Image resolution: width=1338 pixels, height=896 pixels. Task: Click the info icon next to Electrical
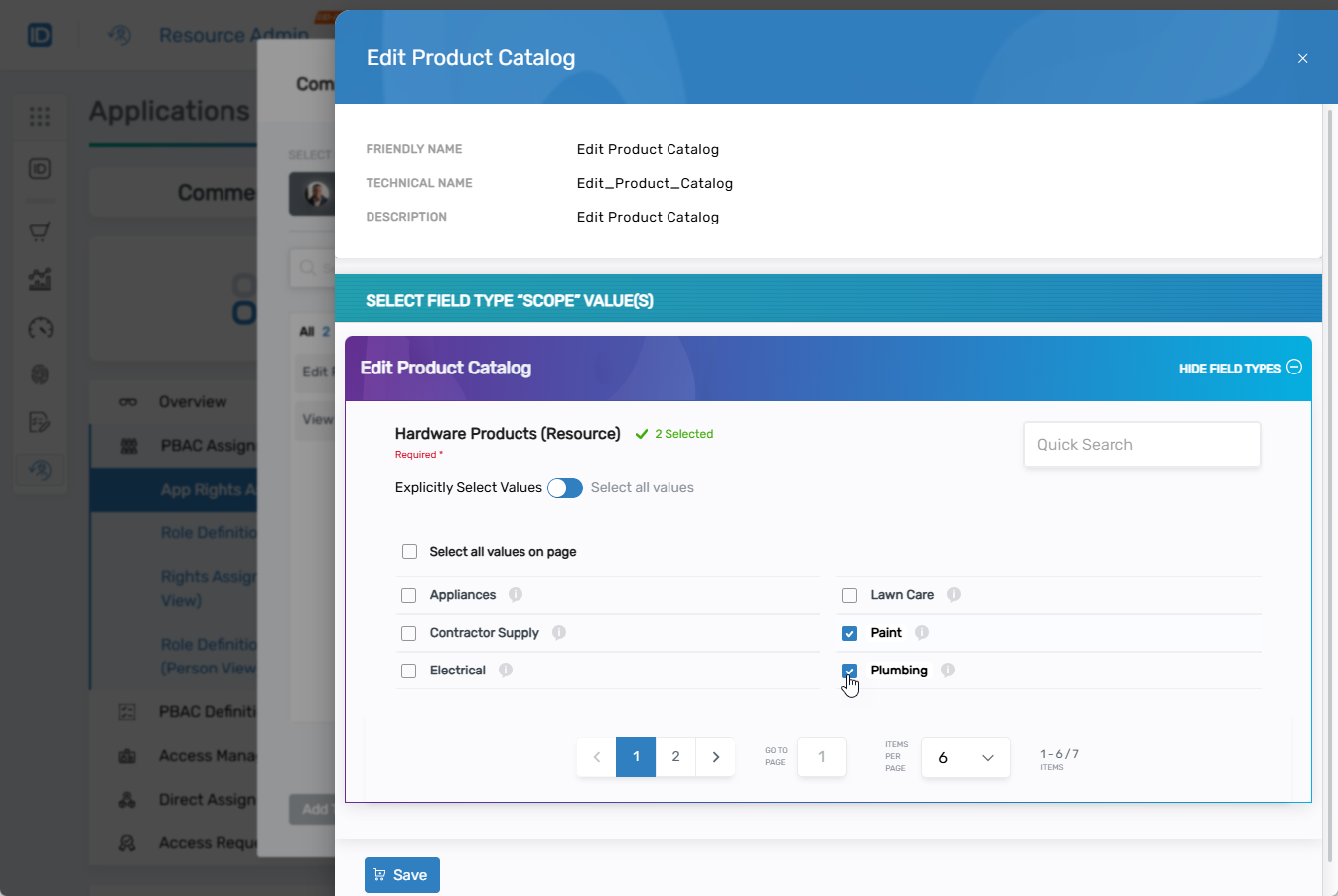click(x=506, y=671)
